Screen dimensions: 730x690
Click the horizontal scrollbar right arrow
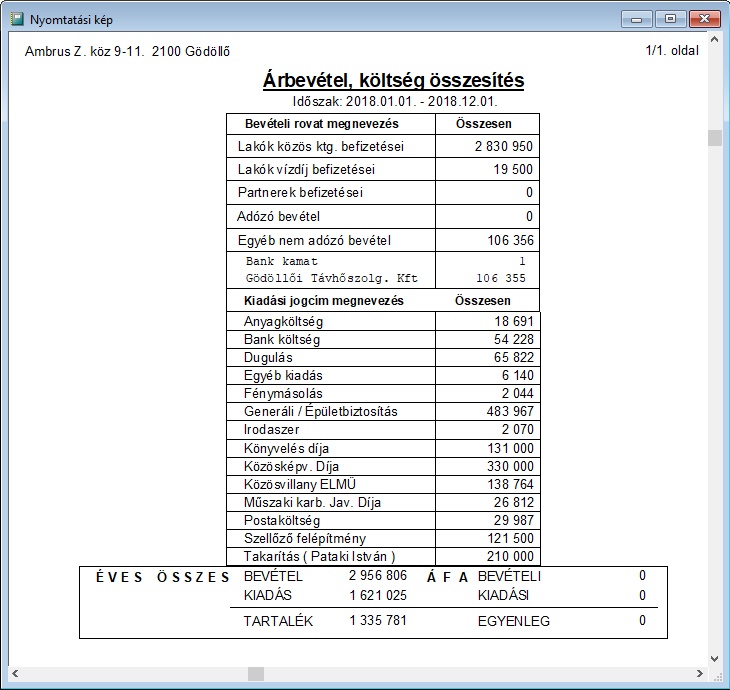[x=700, y=673]
